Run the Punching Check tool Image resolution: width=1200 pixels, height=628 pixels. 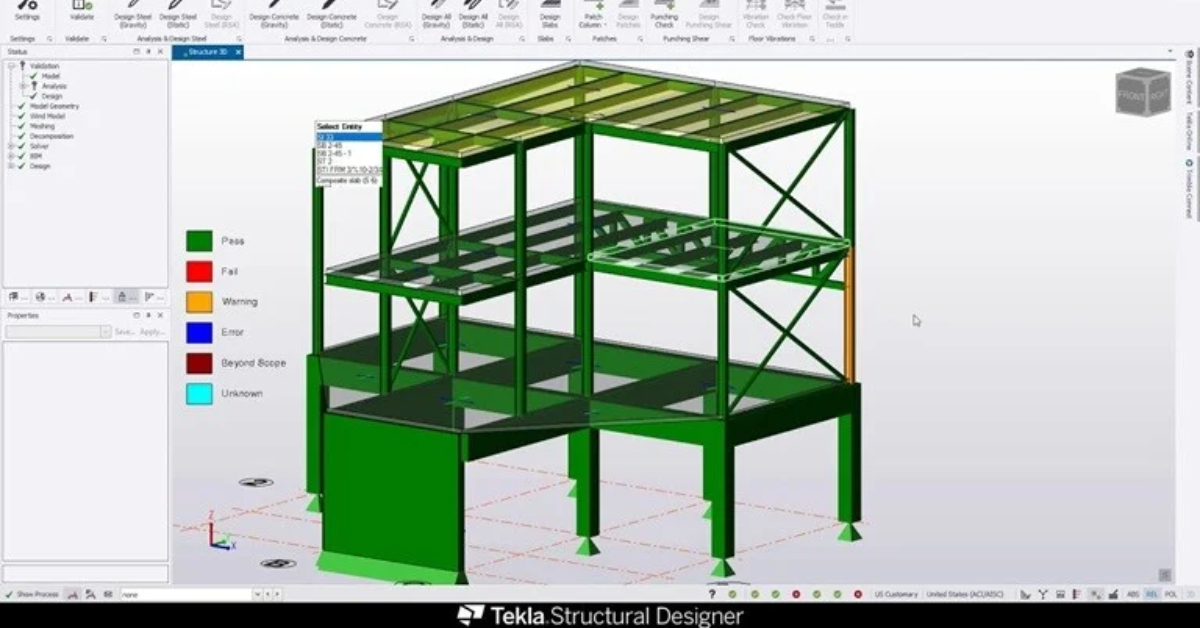click(x=664, y=12)
